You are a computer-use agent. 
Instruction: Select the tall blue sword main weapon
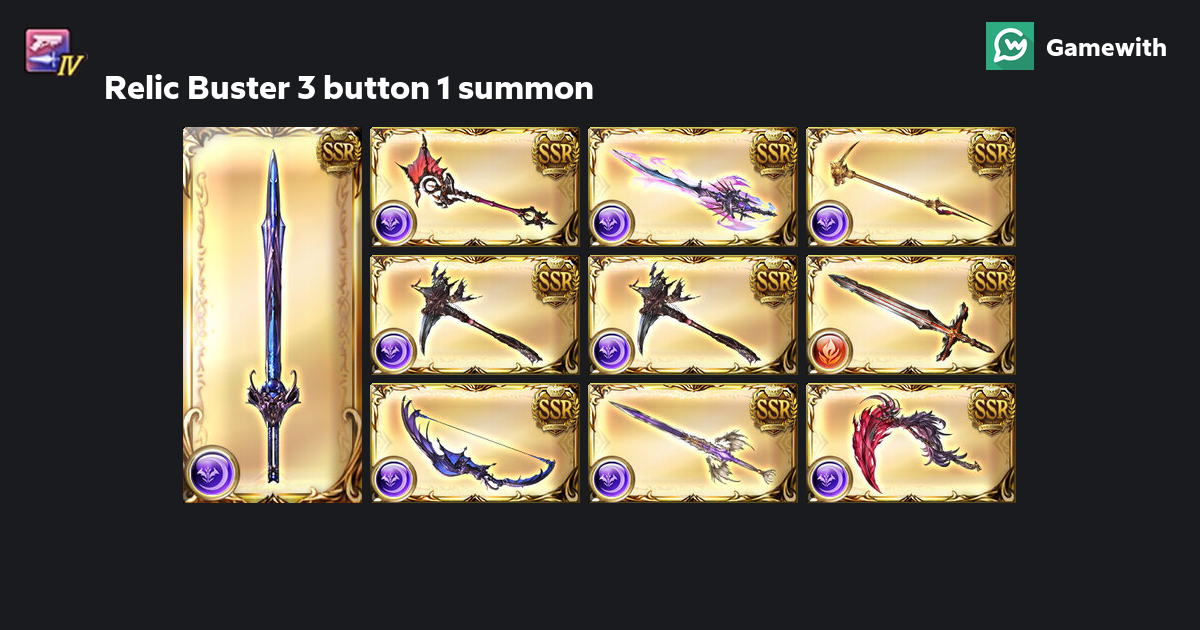272,315
